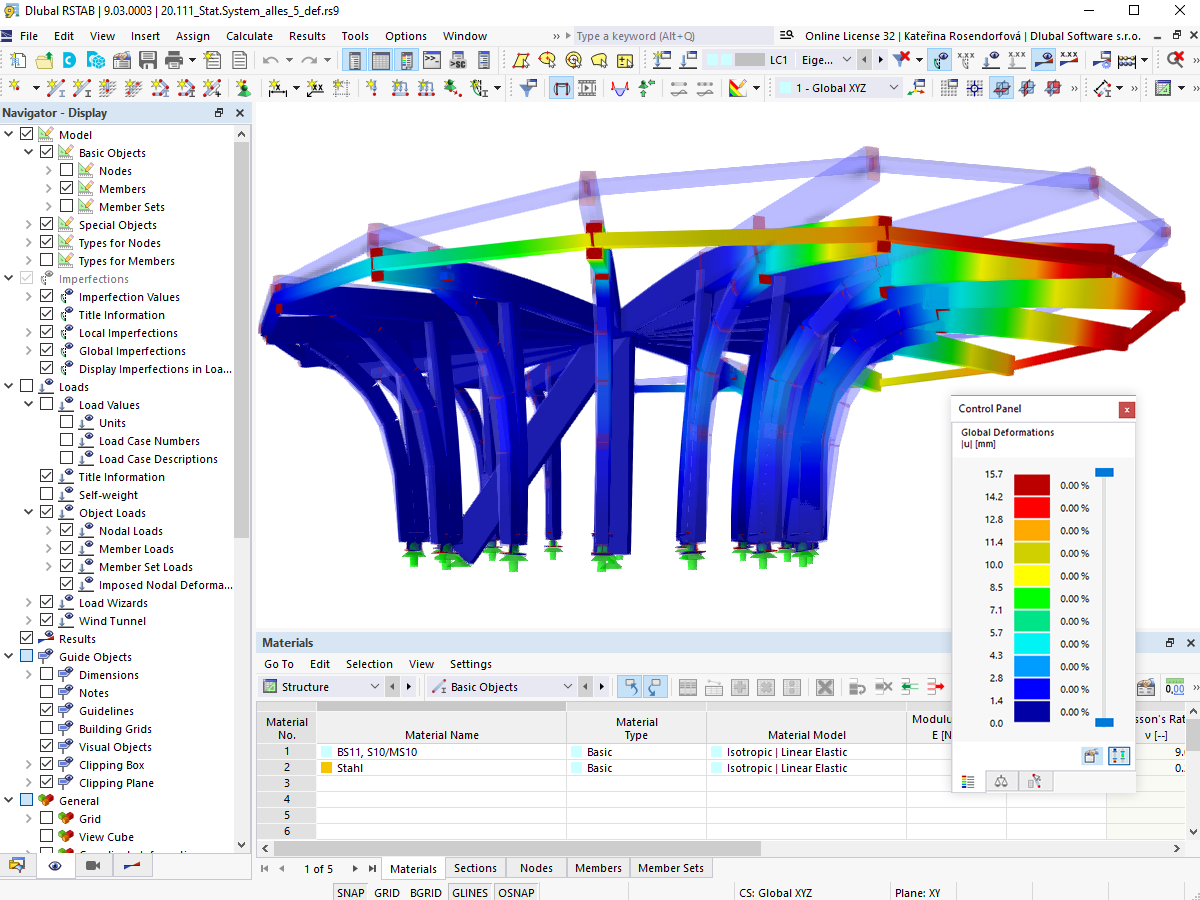The width and height of the screenshot is (1200, 900).
Task: Click Go To in Materials panel
Action: click(279, 664)
